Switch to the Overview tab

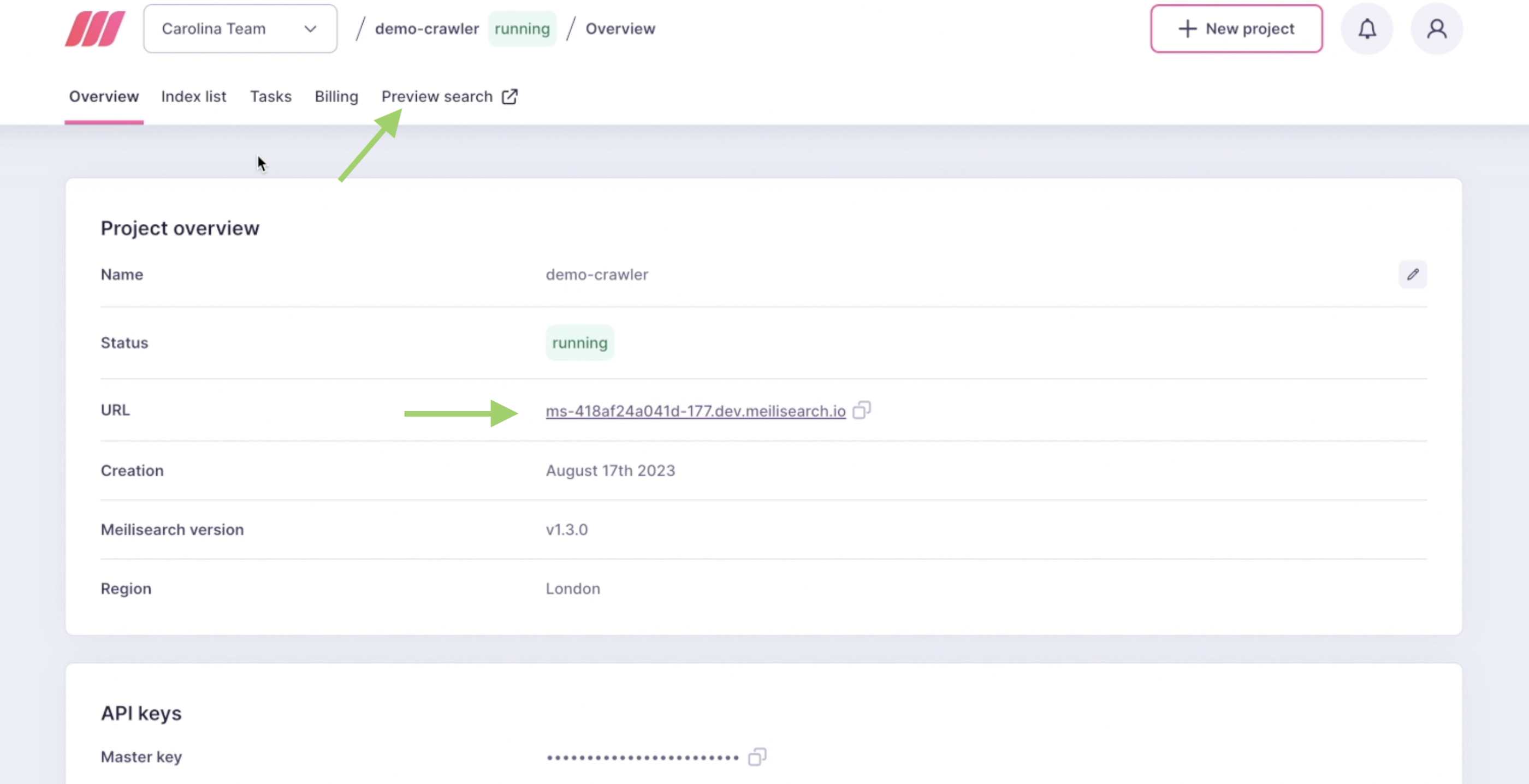click(104, 97)
